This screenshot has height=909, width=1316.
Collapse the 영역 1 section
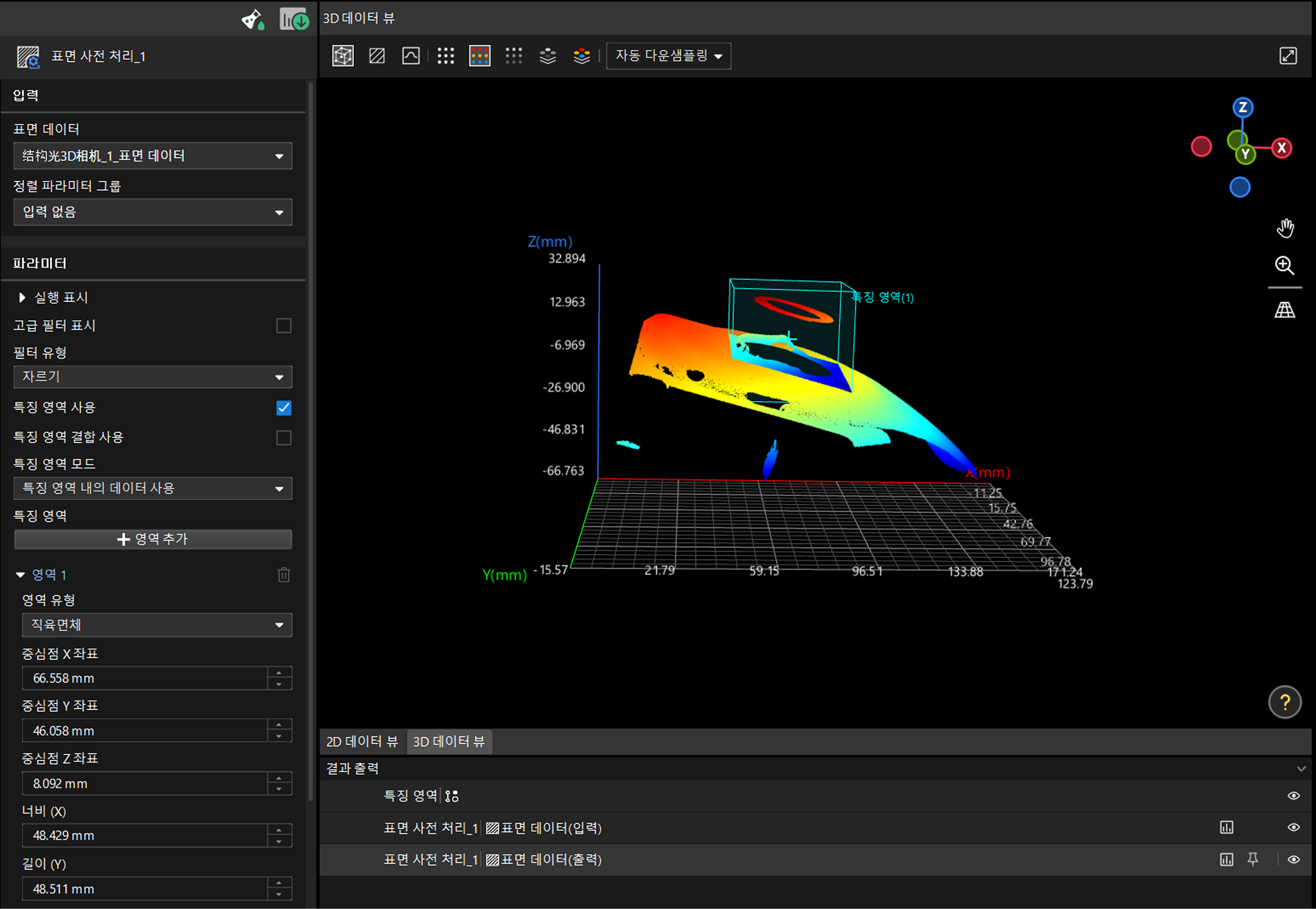(21, 575)
